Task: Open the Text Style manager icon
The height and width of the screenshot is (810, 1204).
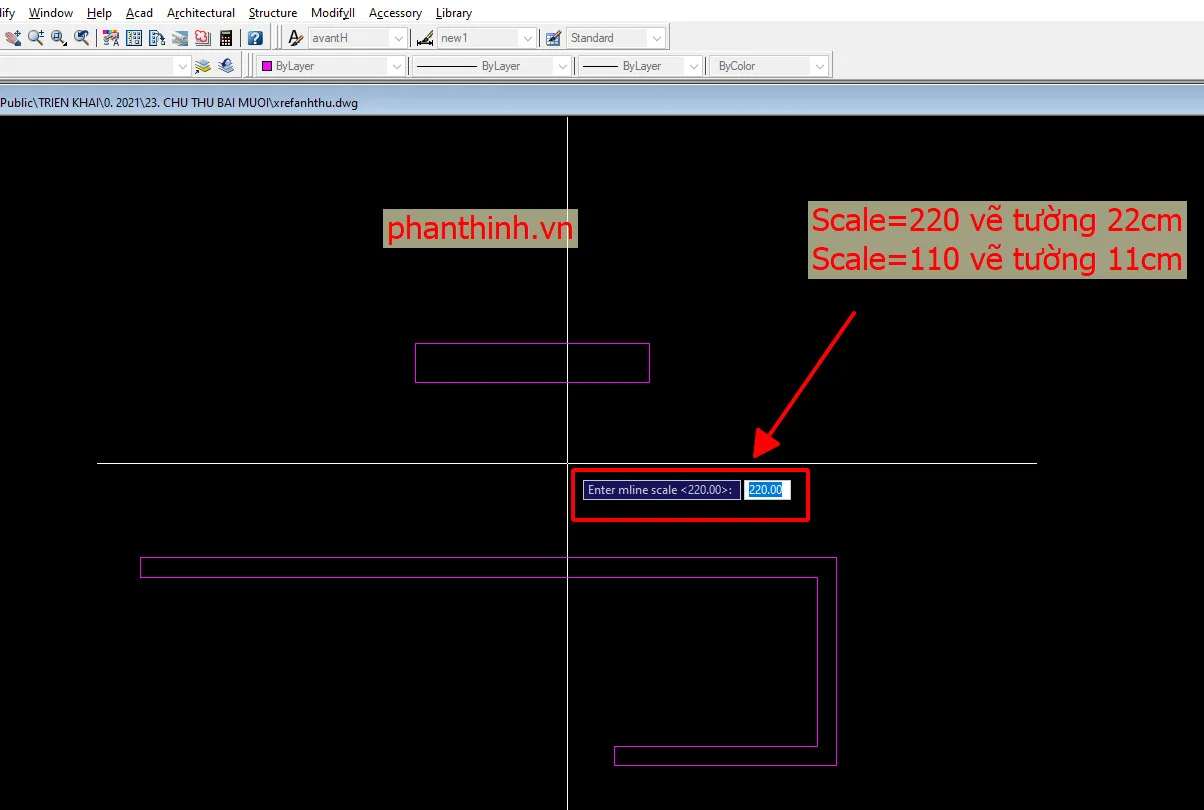Action: pos(296,38)
